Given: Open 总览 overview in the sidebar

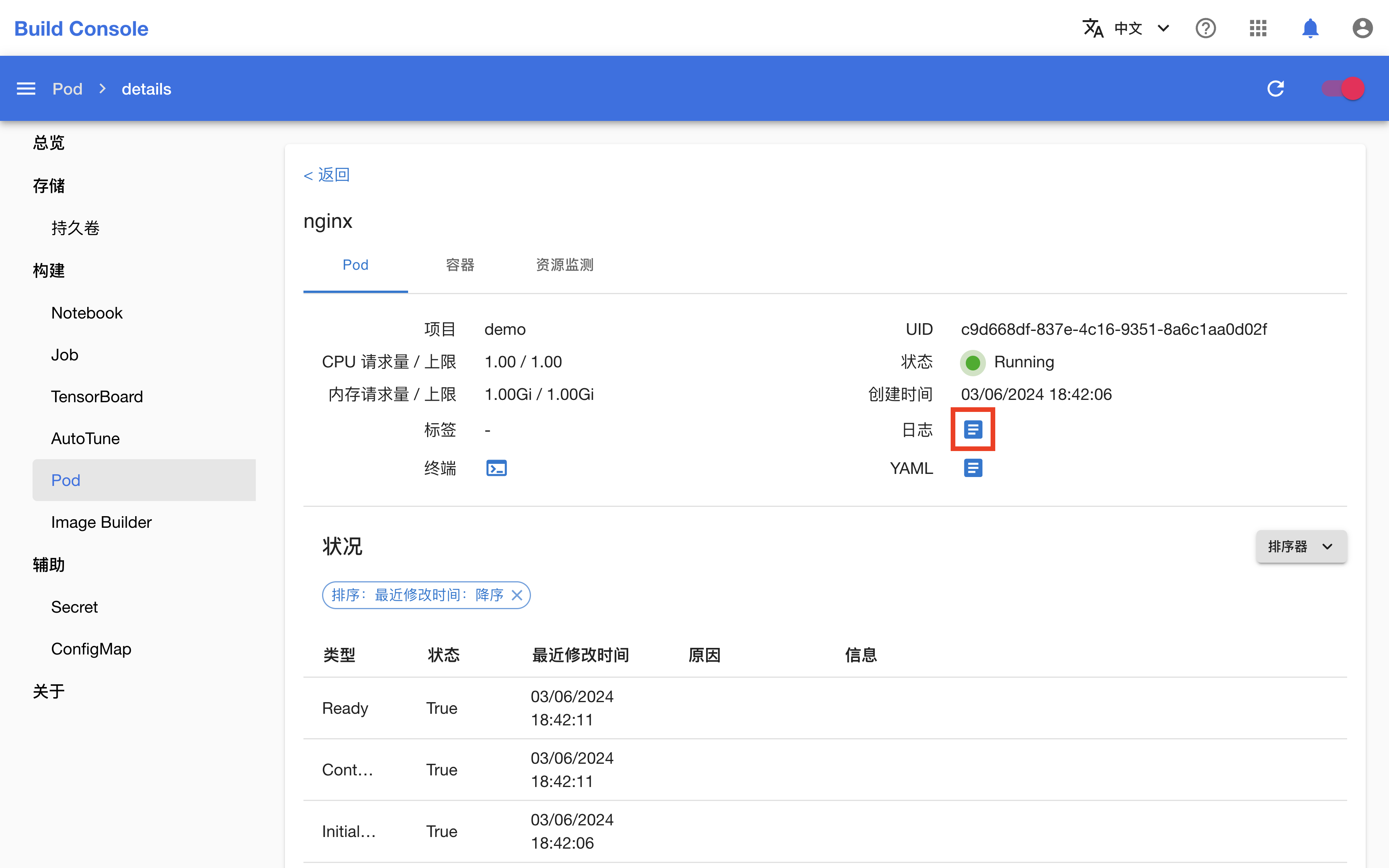Looking at the screenshot, I should tap(48, 142).
